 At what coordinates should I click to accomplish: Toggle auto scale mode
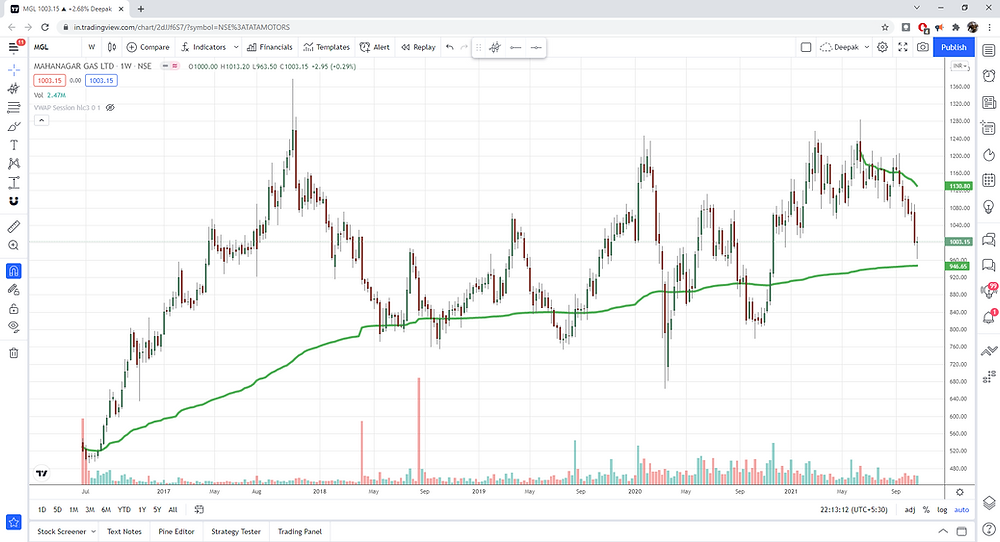point(961,509)
